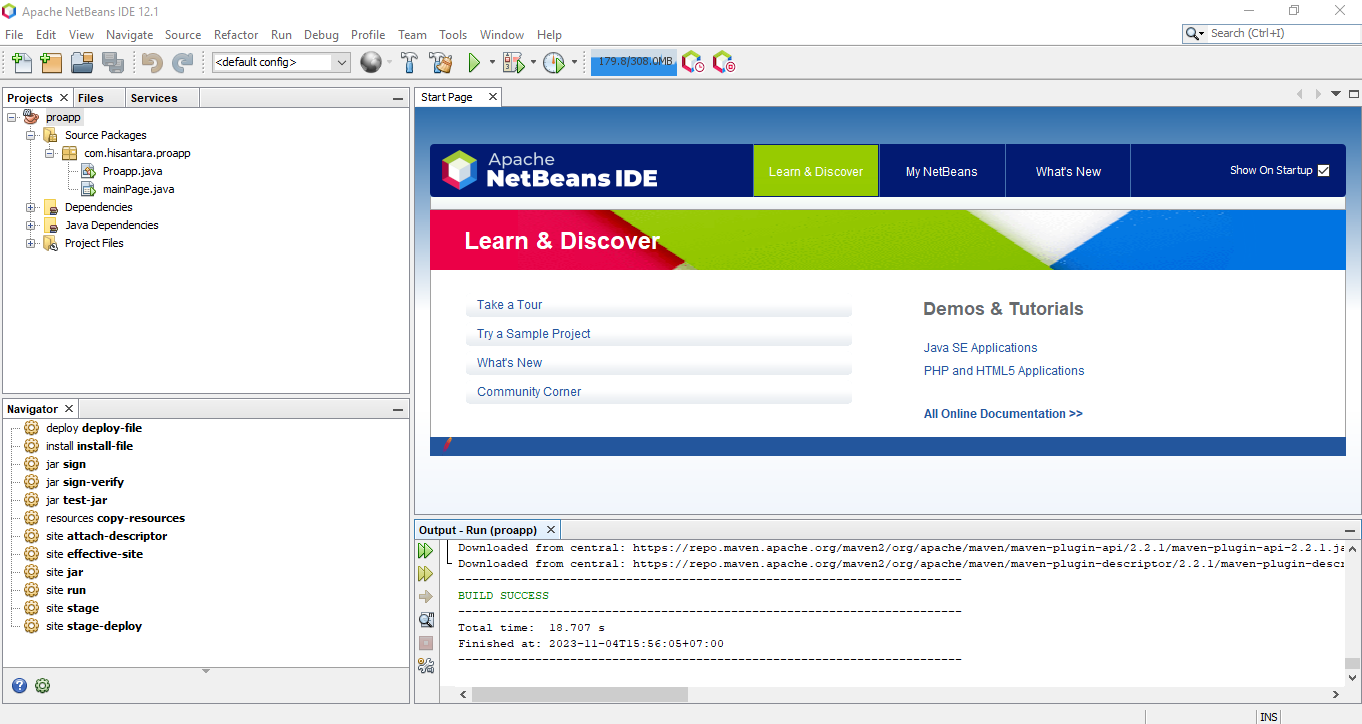Open the Take a Tour link
1362x724 pixels.
pos(509,305)
